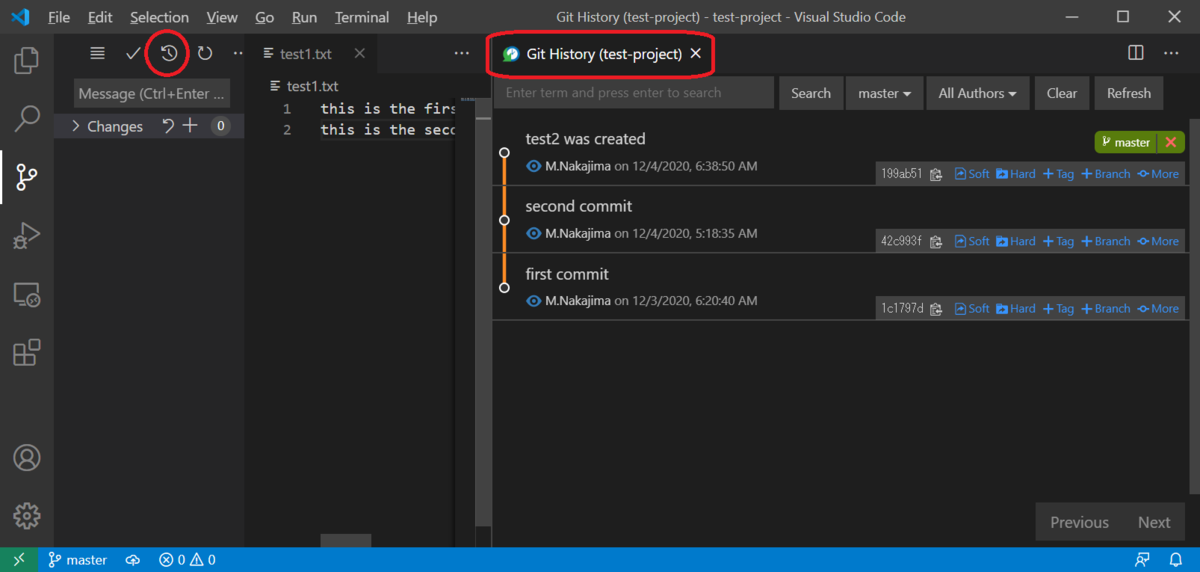Screen dimensions: 1200x572
Task: Open More options for commit 1c1797d
Action: [1158, 309]
